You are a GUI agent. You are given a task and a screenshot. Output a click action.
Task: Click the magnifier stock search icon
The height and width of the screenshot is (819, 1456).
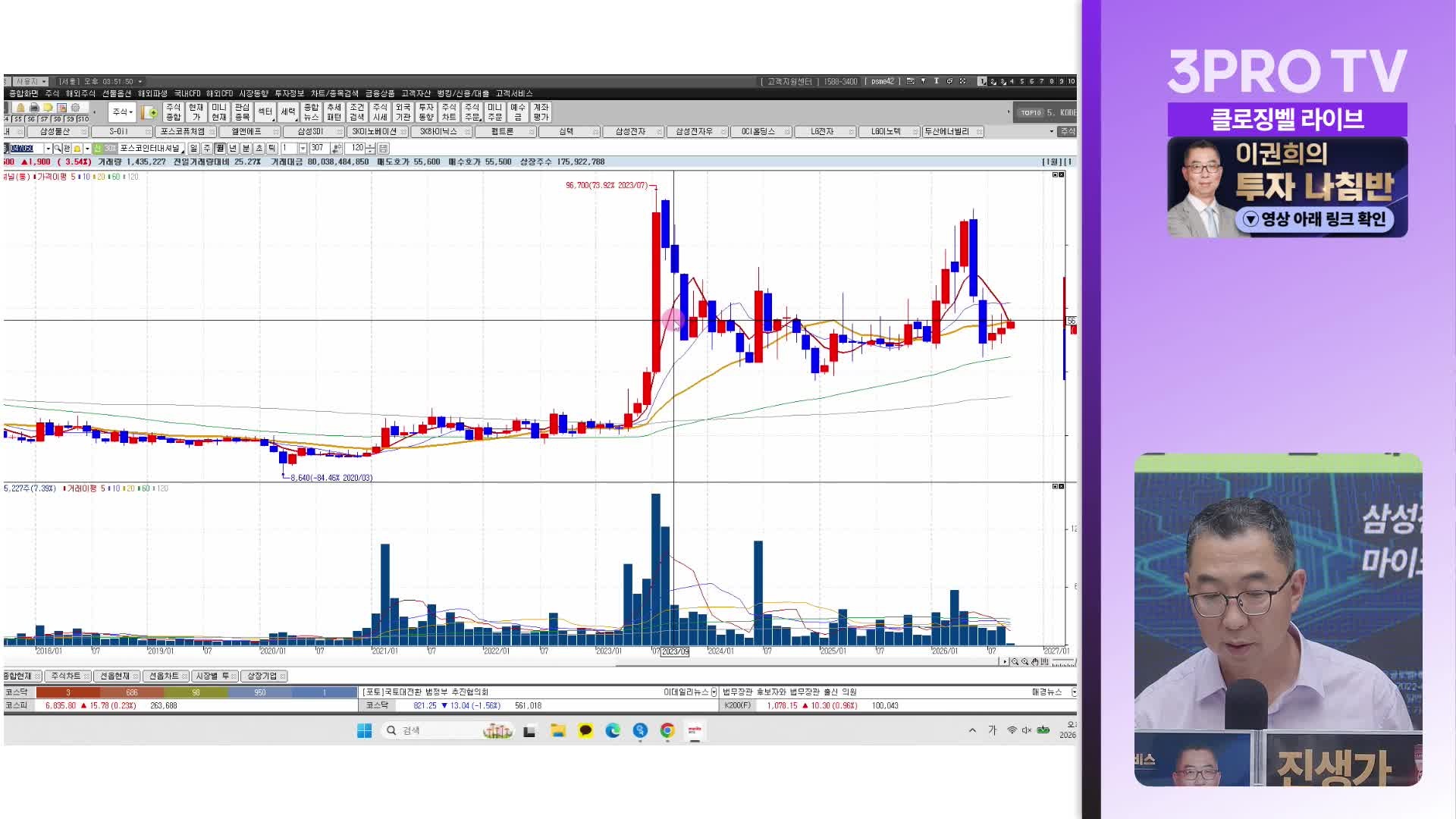[58, 149]
